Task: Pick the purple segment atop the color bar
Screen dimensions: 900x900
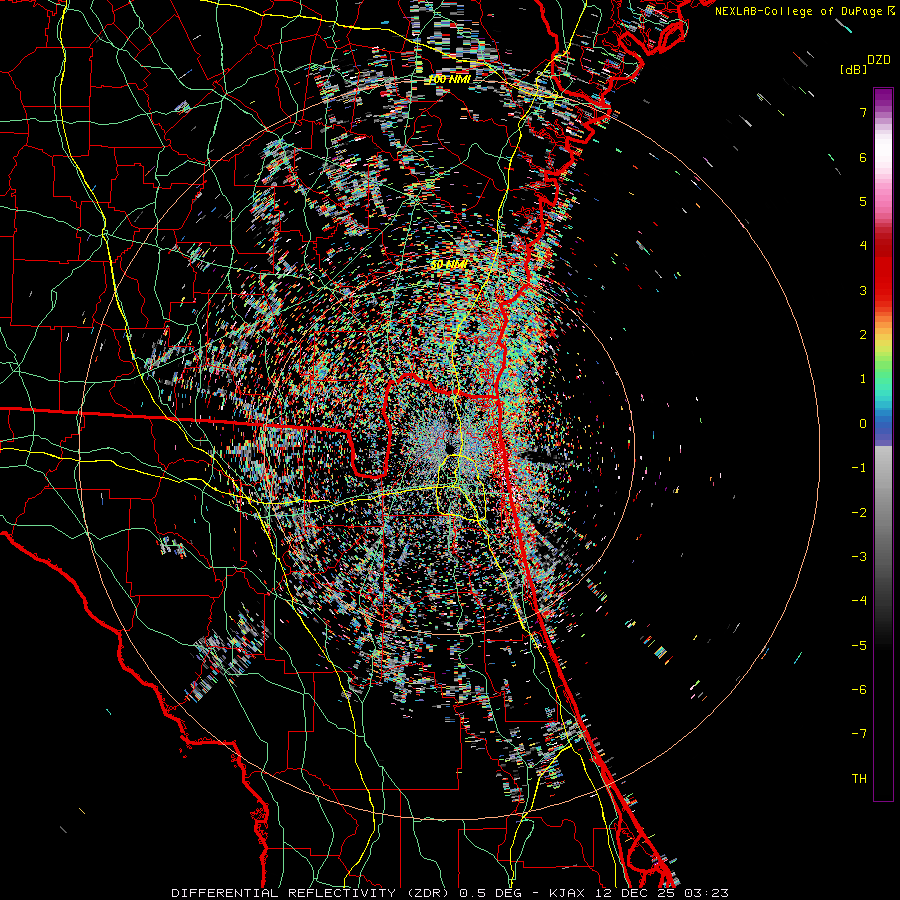Action: click(883, 96)
